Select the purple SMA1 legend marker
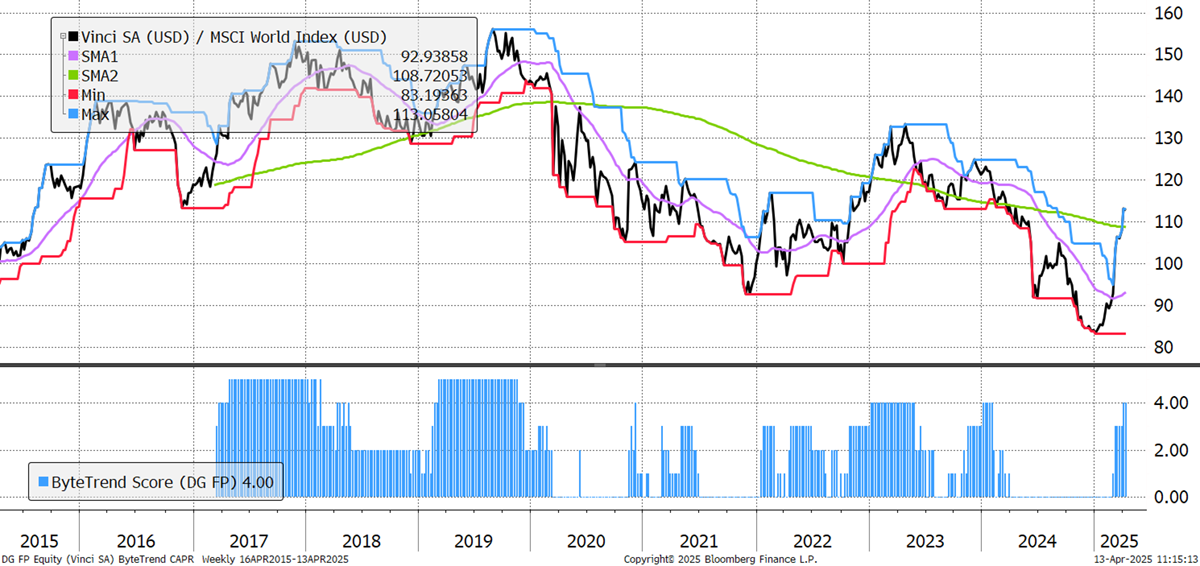The height and width of the screenshot is (566, 1200). (72, 57)
